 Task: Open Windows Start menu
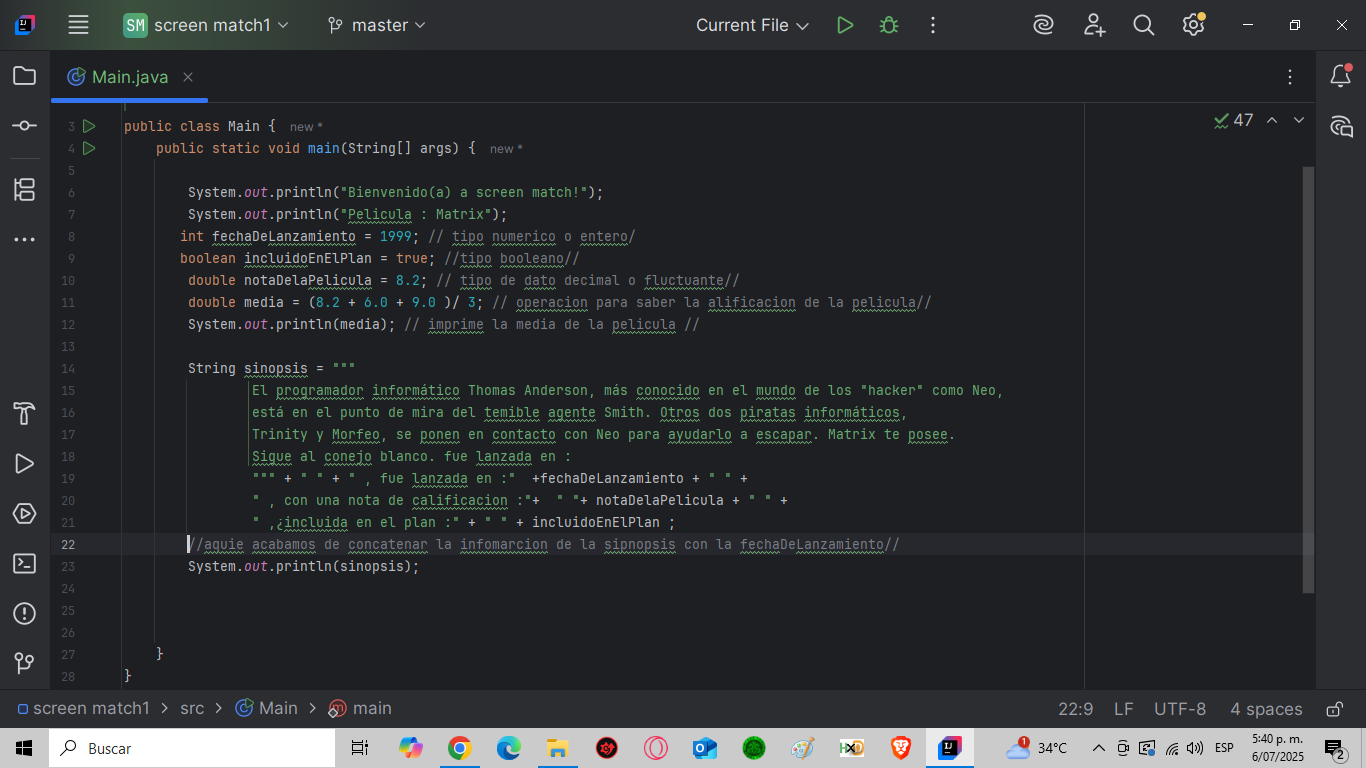[x=24, y=748]
